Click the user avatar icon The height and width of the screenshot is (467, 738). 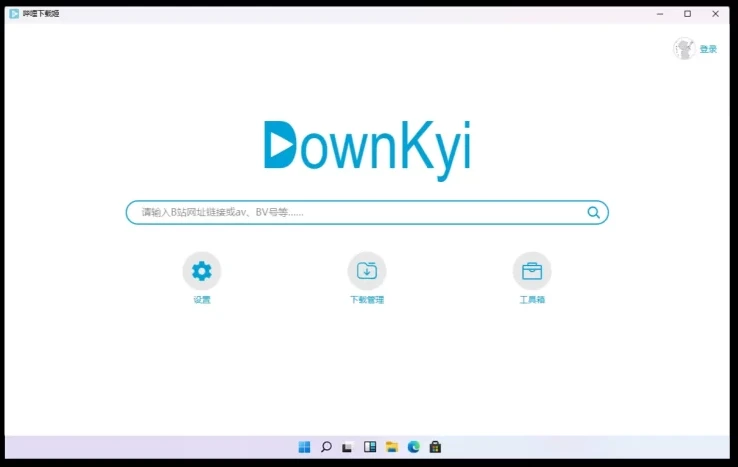(684, 49)
